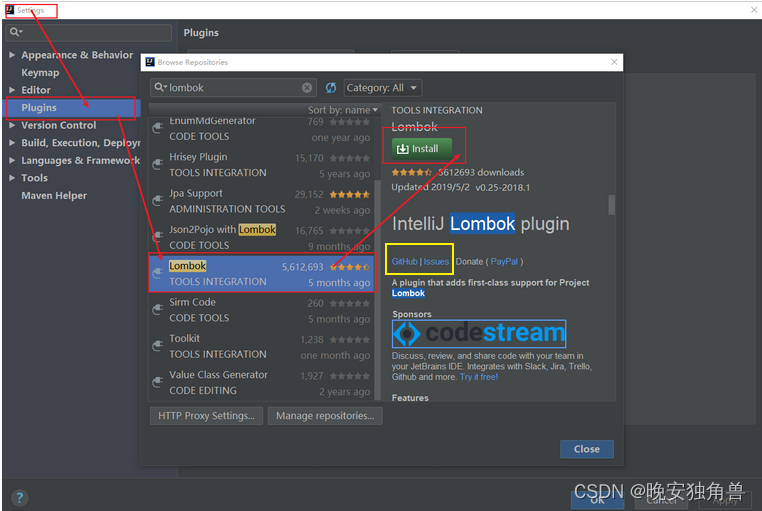Select the Lombok plugin row
The width and height of the screenshot is (762, 511).
[262, 273]
